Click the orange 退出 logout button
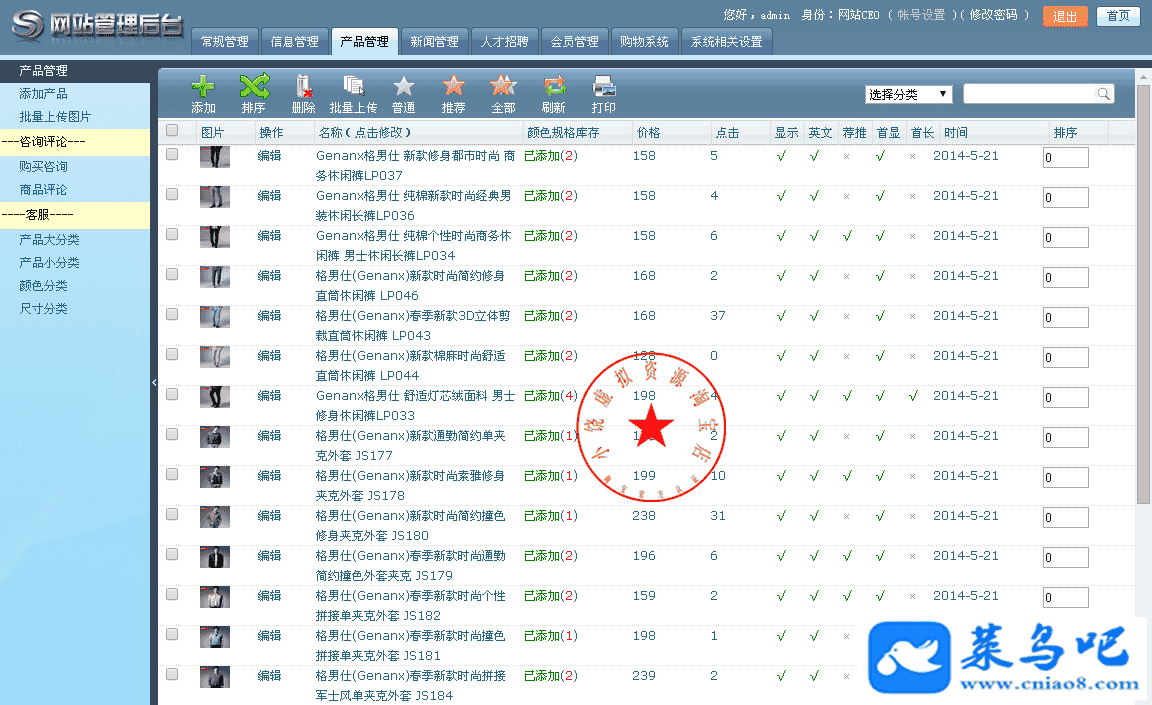 tap(1065, 16)
